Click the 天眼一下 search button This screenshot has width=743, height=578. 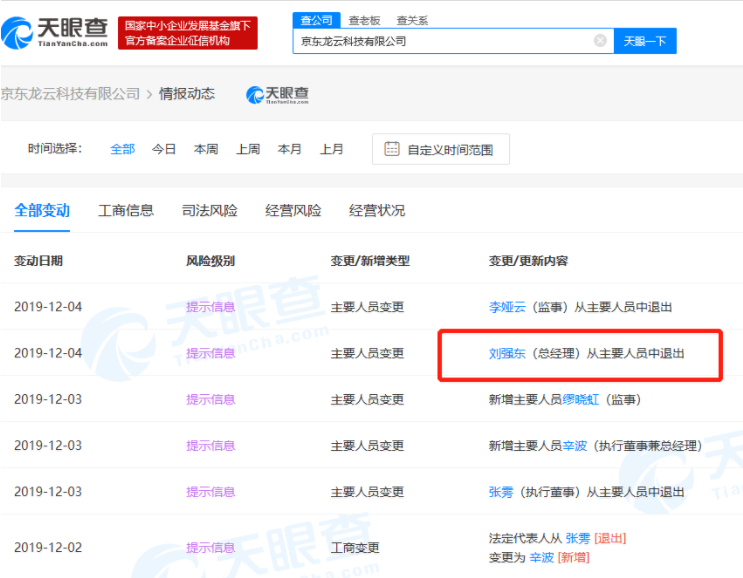(x=645, y=41)
